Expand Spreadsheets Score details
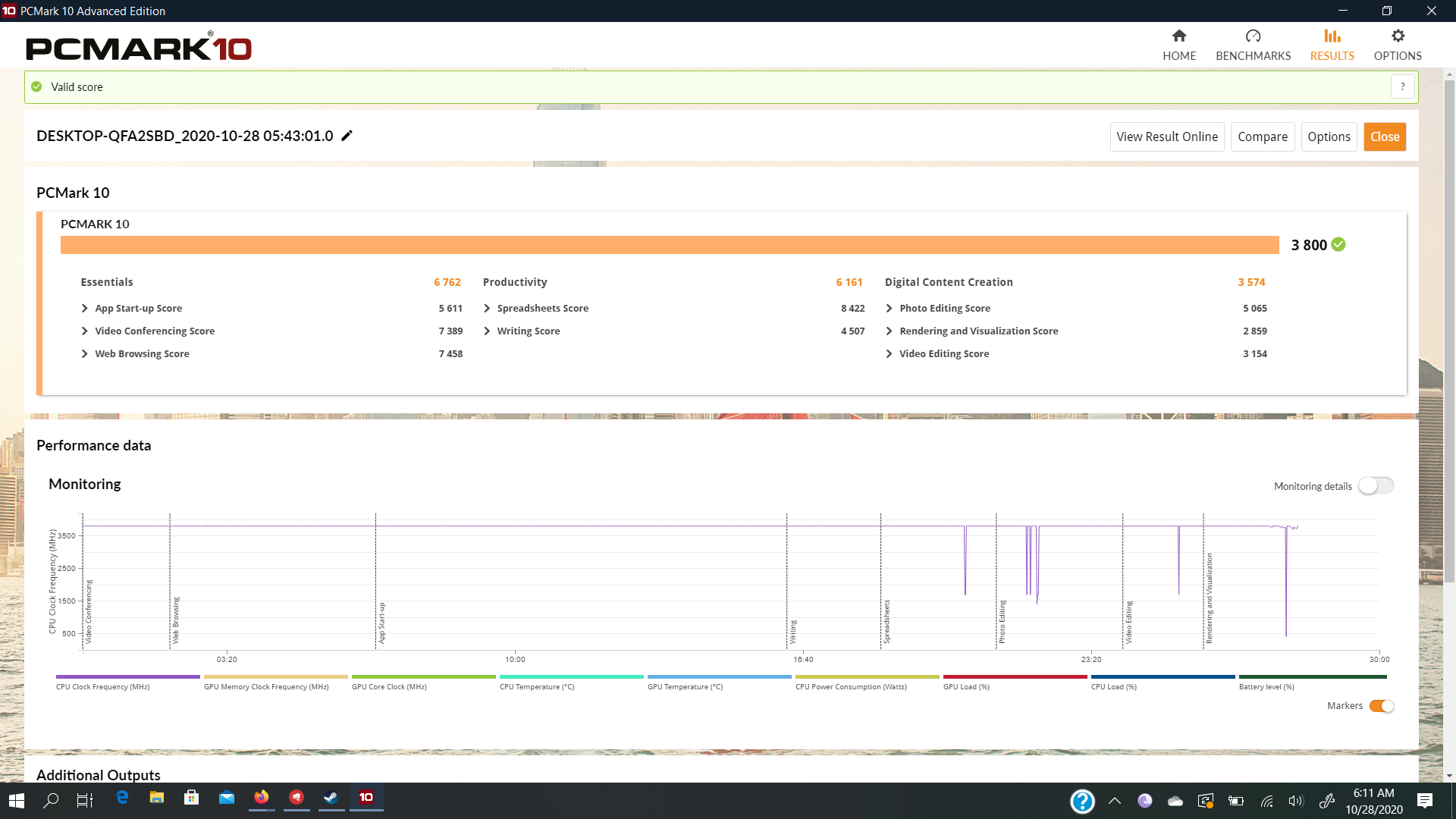The width and height of the screenshot is (1456, 819). (x=487, y=309)
